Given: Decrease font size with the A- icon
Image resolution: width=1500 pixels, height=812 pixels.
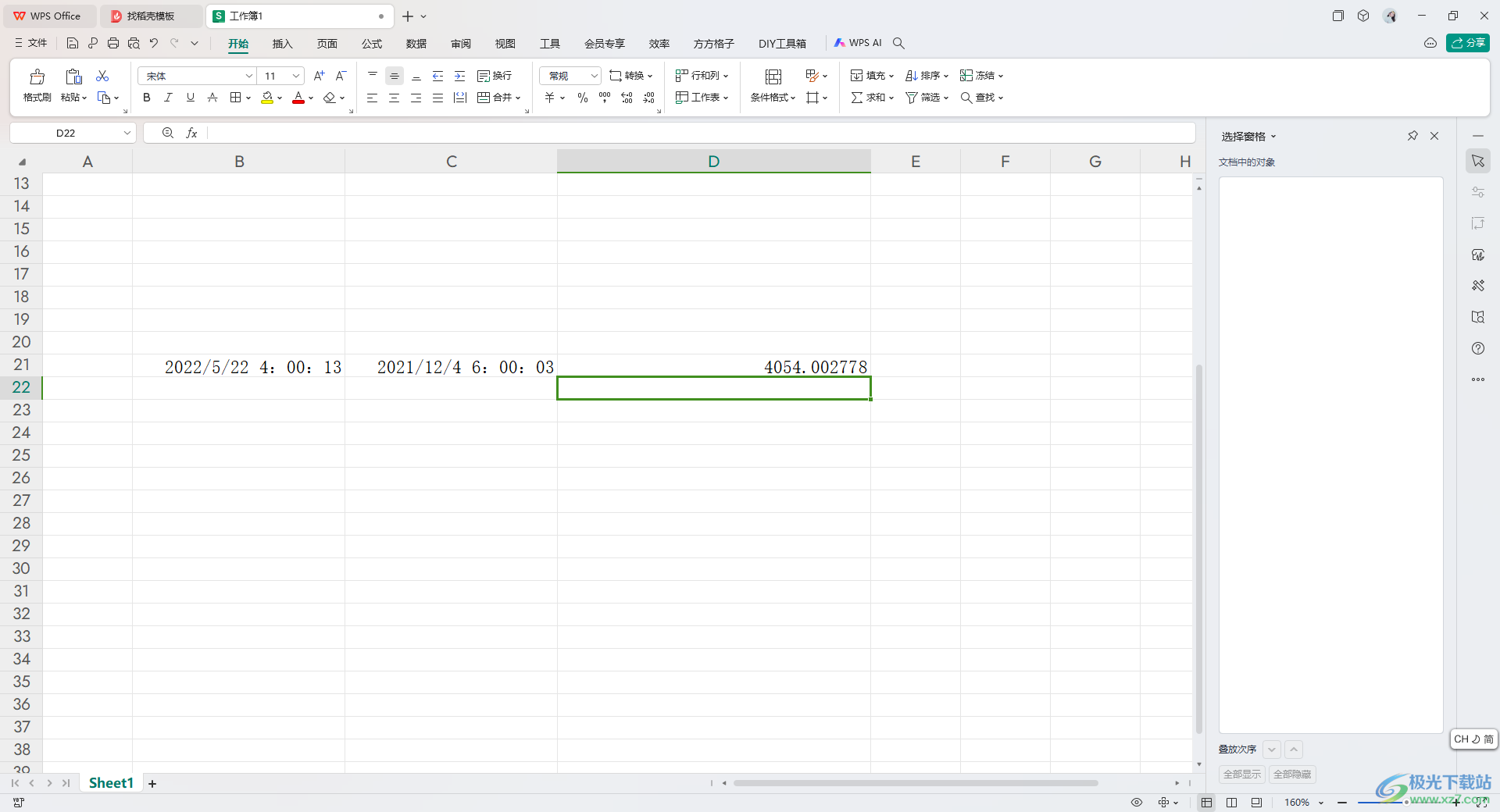Looking at the screenshot, I should (341, 76).
